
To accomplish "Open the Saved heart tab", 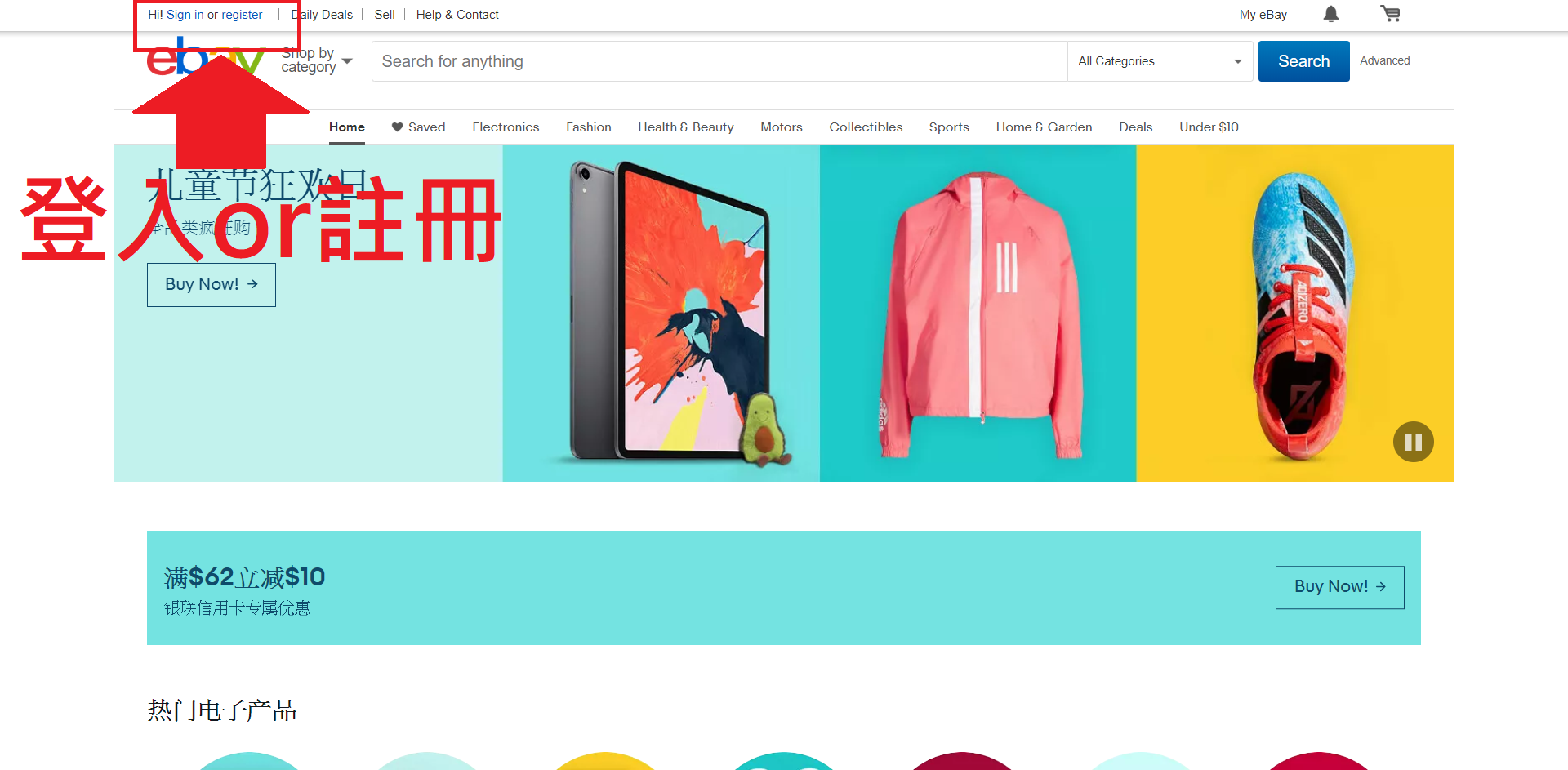I will point(418,127).
